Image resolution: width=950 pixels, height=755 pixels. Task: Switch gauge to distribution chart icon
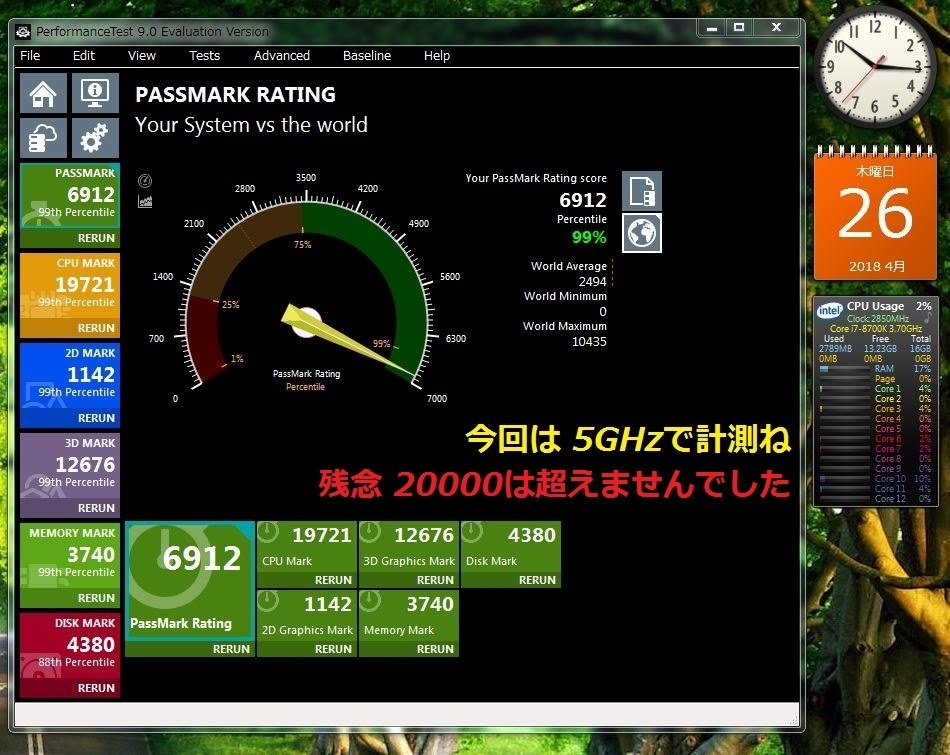tap(145, 201)
